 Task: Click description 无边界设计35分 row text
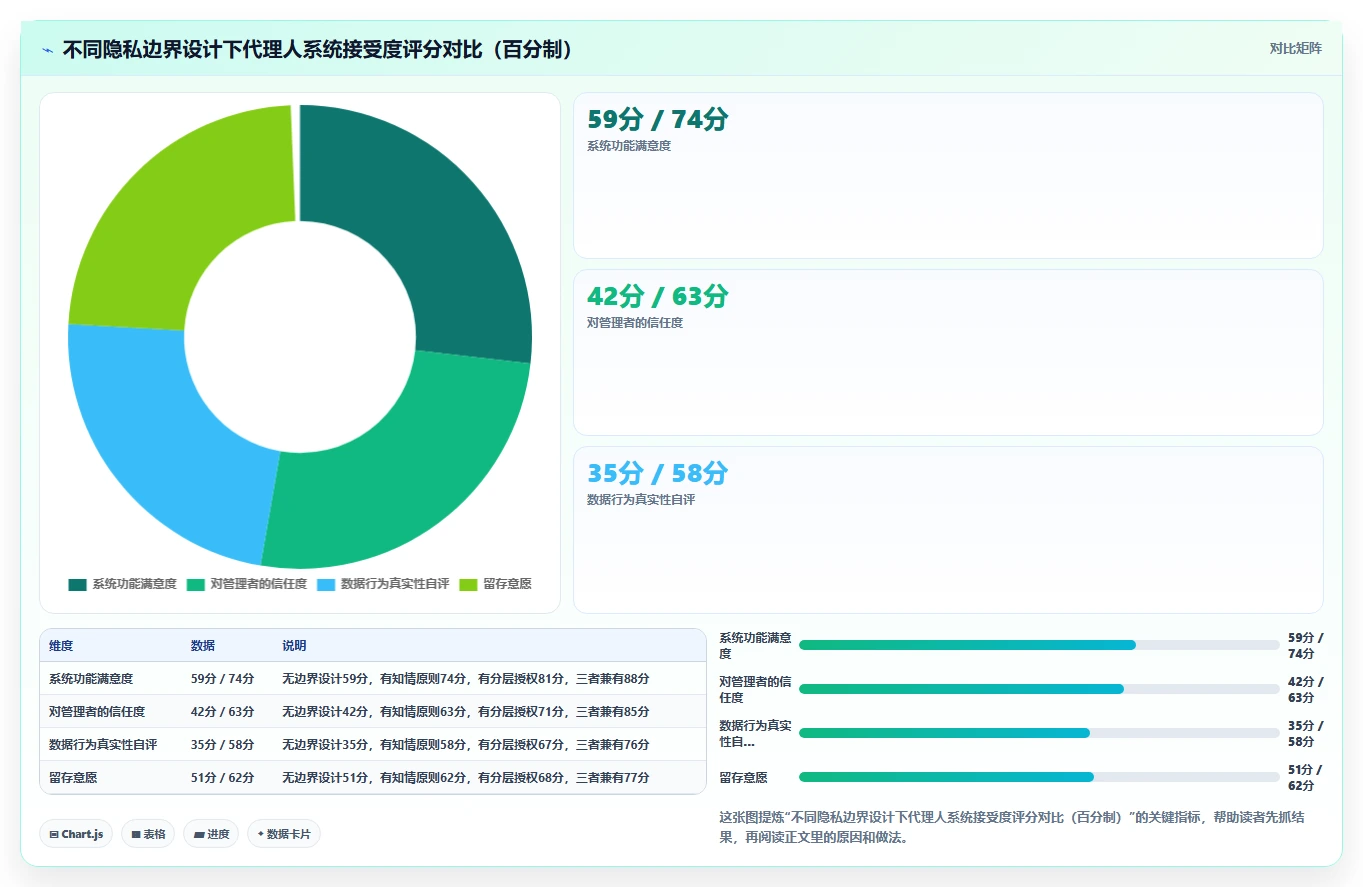point(466,745)
